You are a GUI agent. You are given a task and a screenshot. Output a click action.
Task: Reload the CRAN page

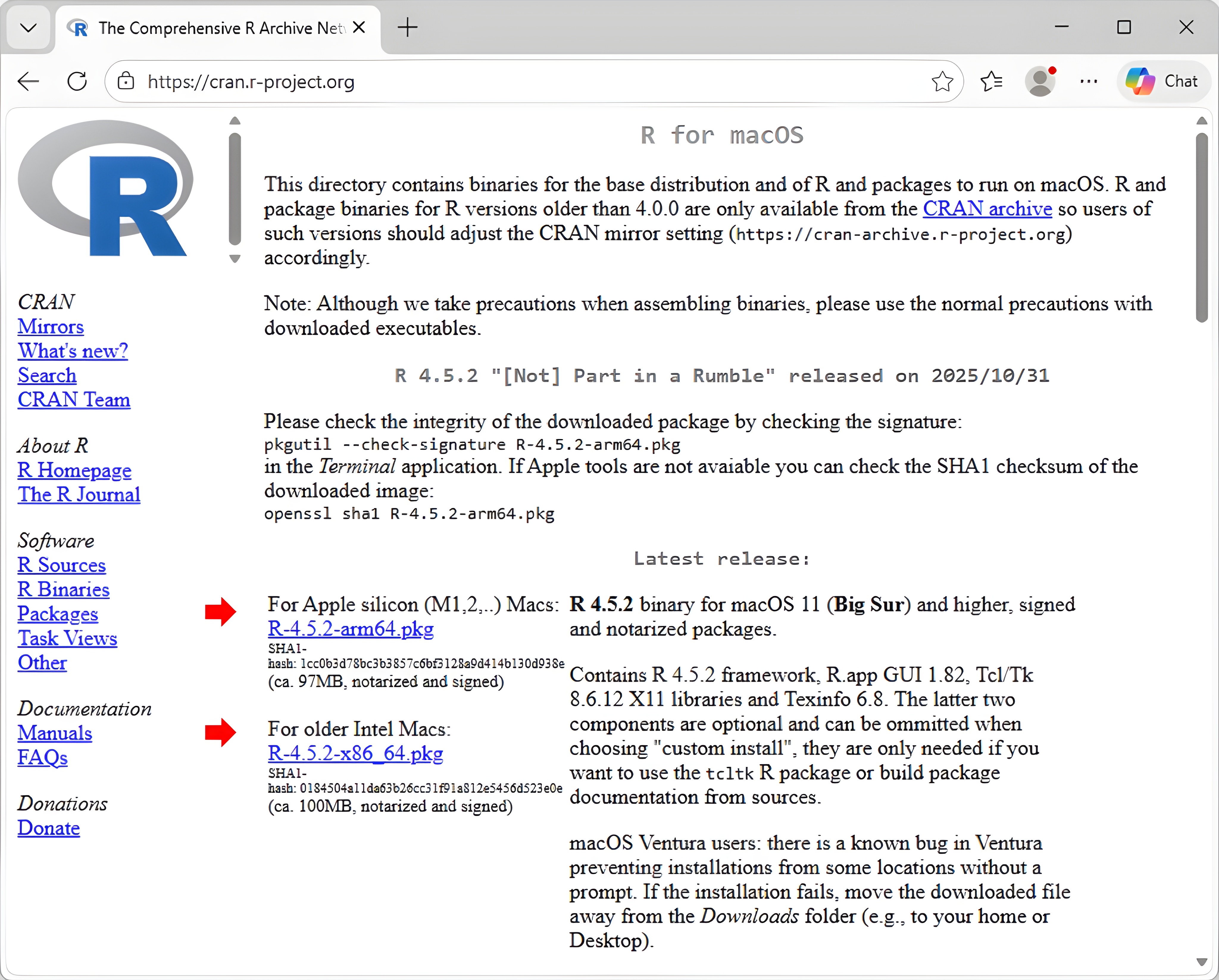click(77, 82)
